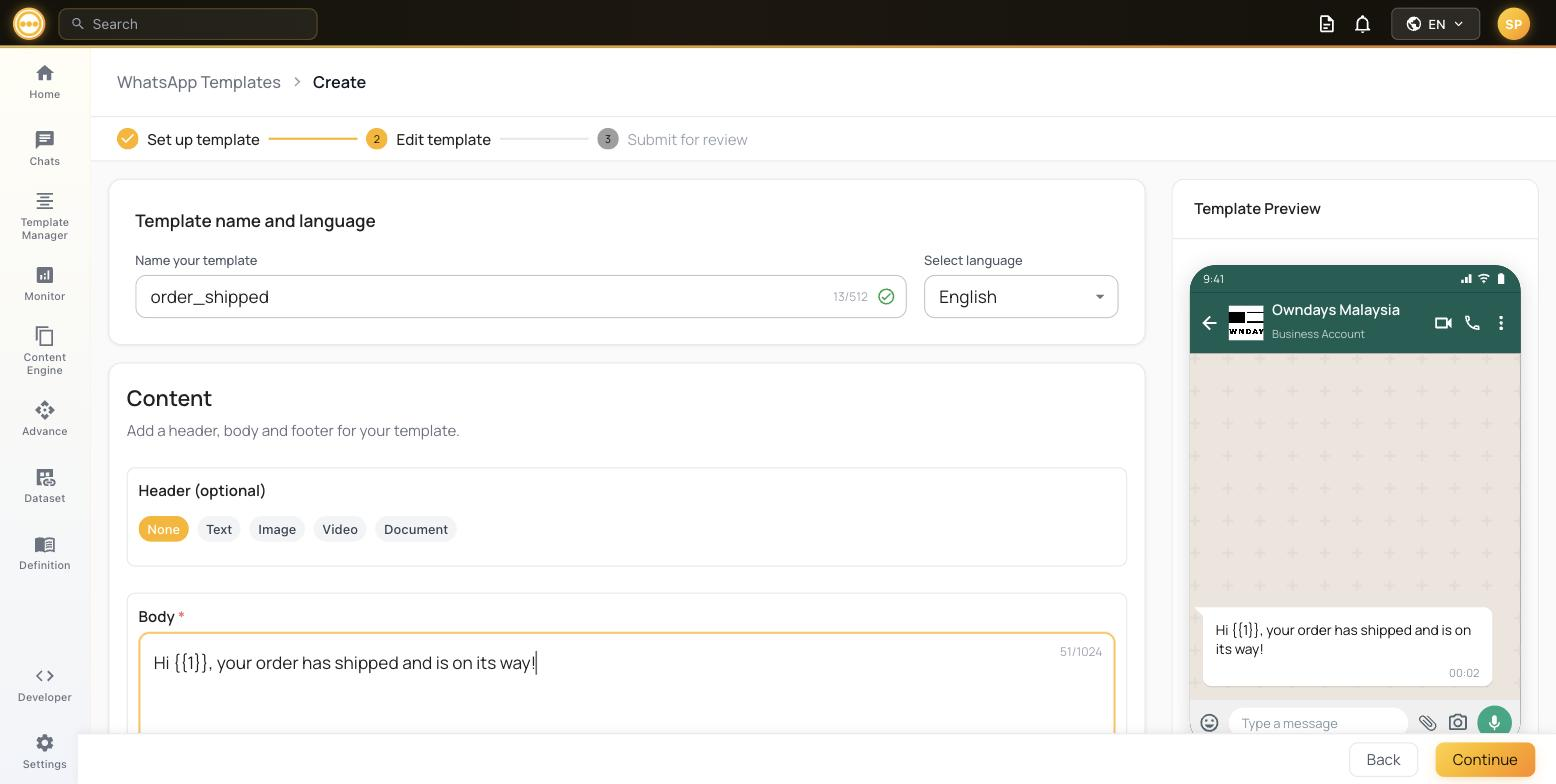Image resolution: width=1556 pixels, height=784 pixels.
Task: Click the Owndays Malaysia contact name
Action: tap(1336, 310)
